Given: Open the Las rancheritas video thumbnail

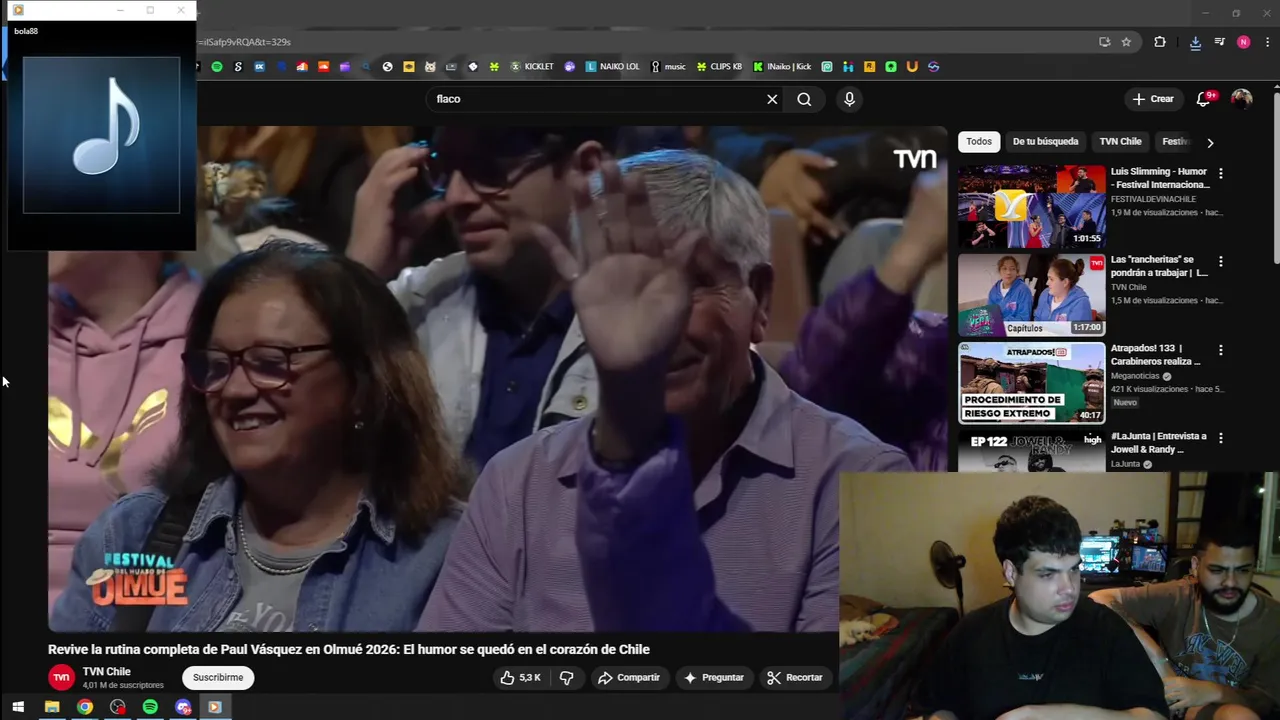Looking at the screenshot, I should pyautogui.click(x=1032, y=295).
